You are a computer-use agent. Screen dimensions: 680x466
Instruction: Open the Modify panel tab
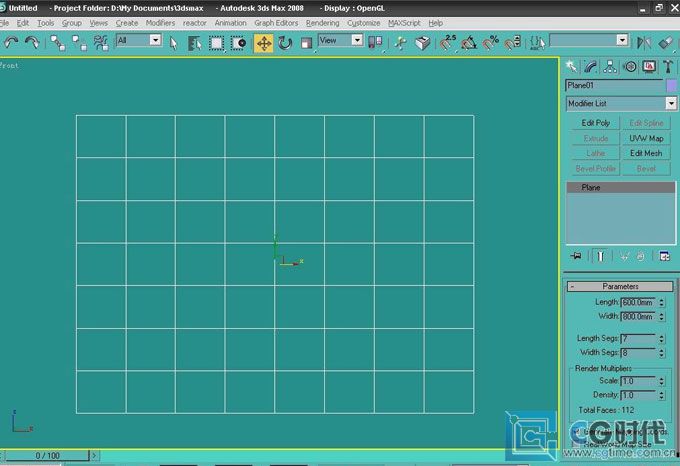point(591,66)
